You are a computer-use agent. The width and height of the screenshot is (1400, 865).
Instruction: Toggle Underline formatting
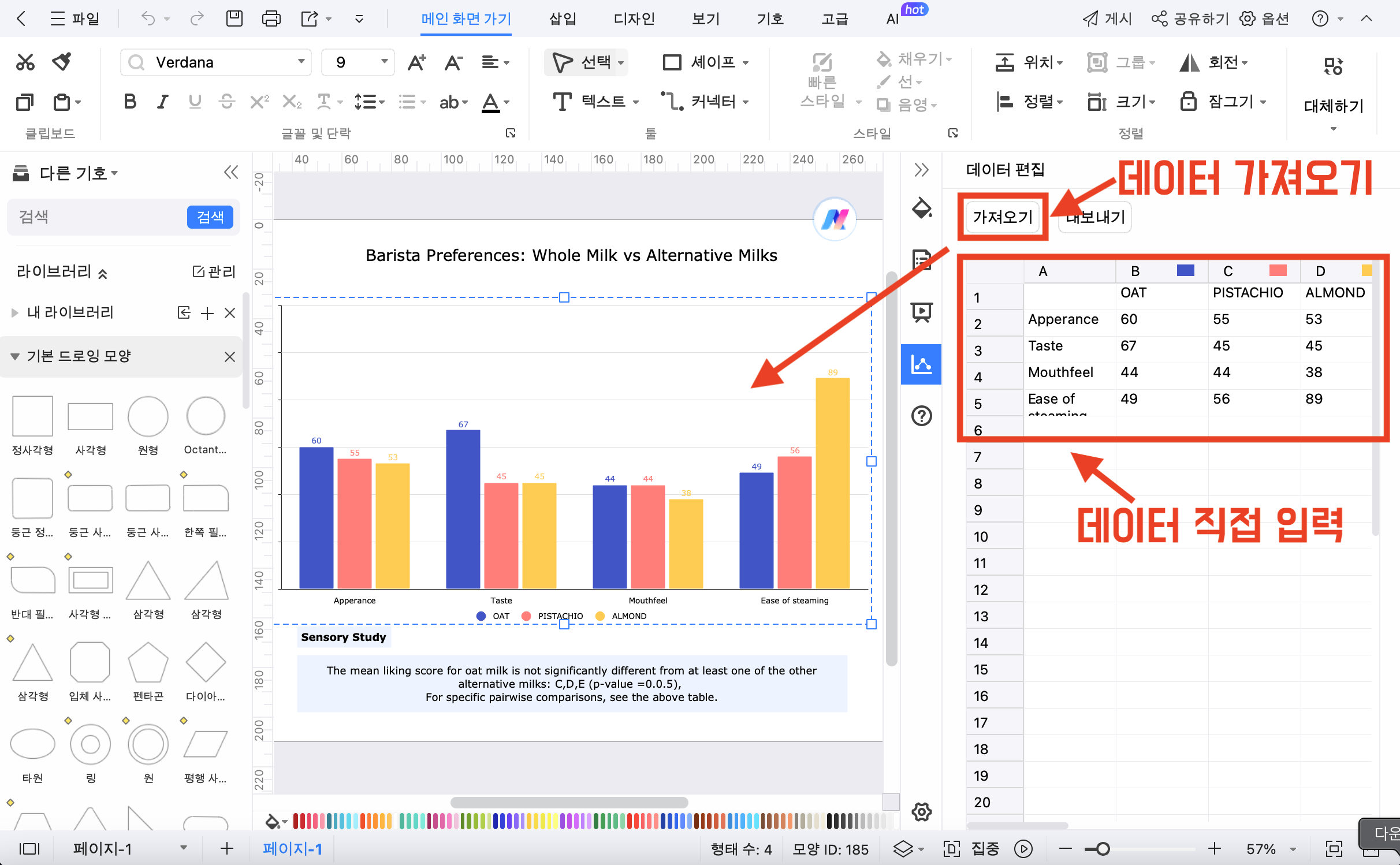[x=195, y=102]
